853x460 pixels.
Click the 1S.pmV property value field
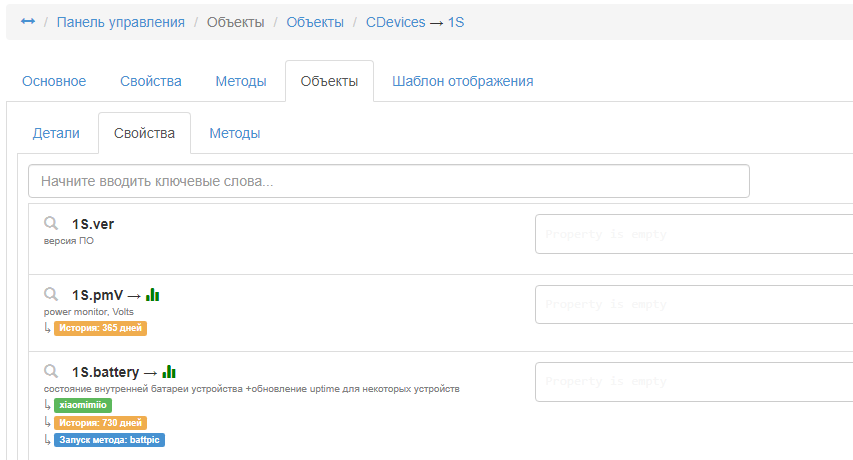(x=694, y=304)
